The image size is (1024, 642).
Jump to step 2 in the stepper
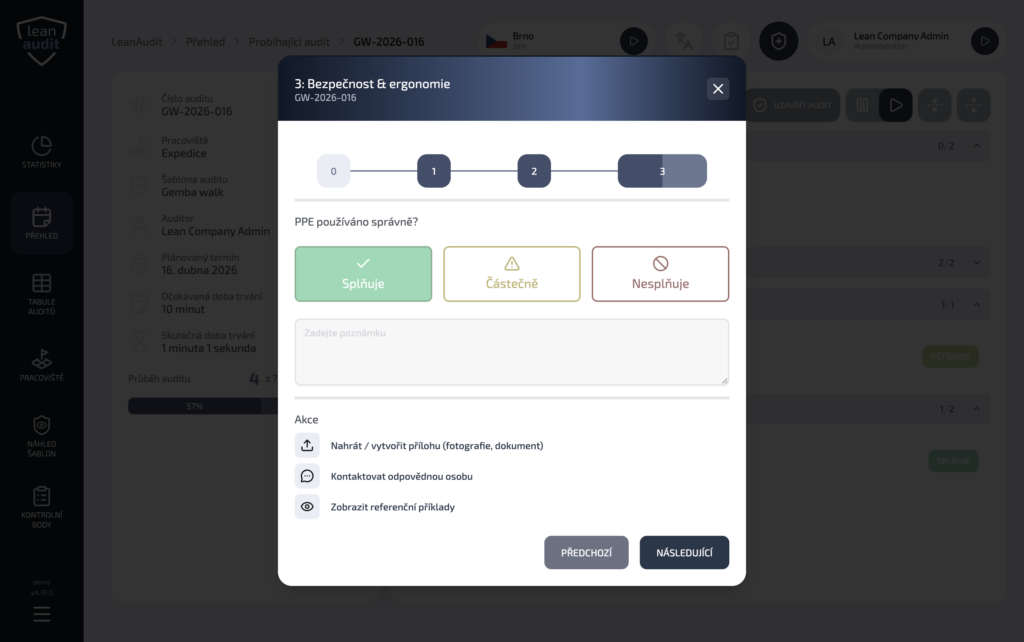534,171
